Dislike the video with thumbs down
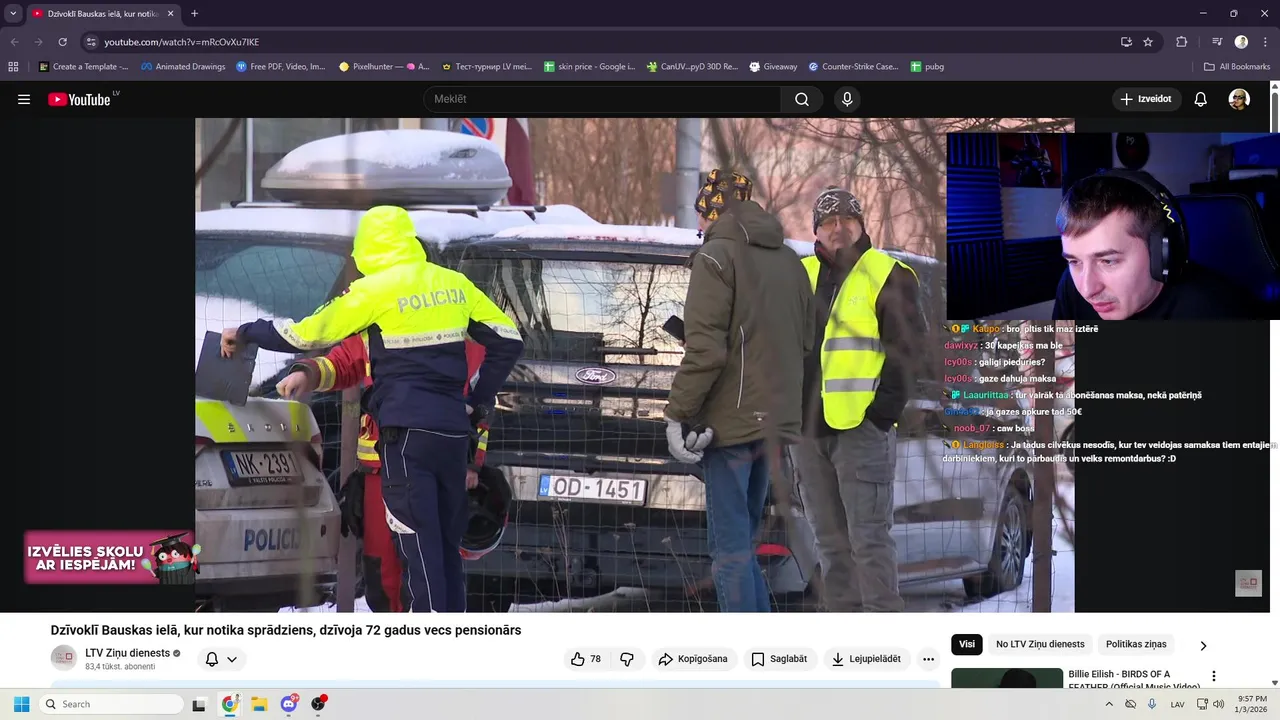 pos(627,659)
